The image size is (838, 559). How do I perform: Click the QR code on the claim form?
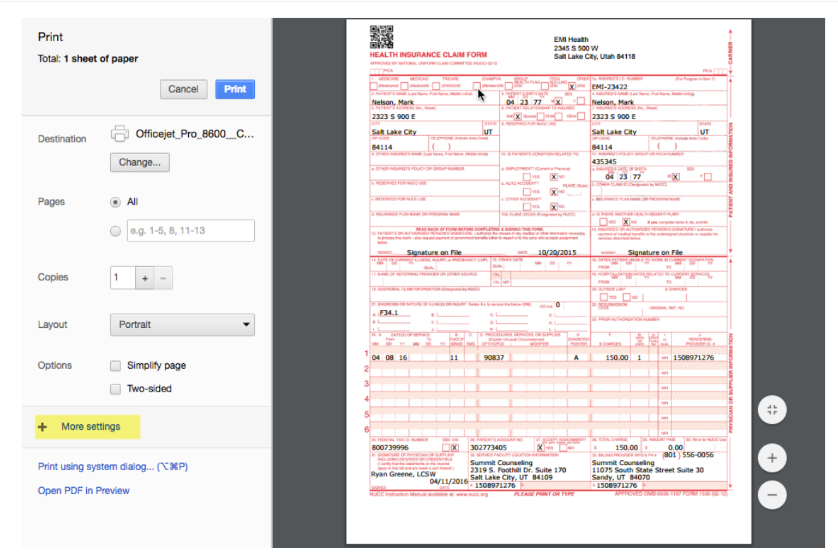coord(382,37)
